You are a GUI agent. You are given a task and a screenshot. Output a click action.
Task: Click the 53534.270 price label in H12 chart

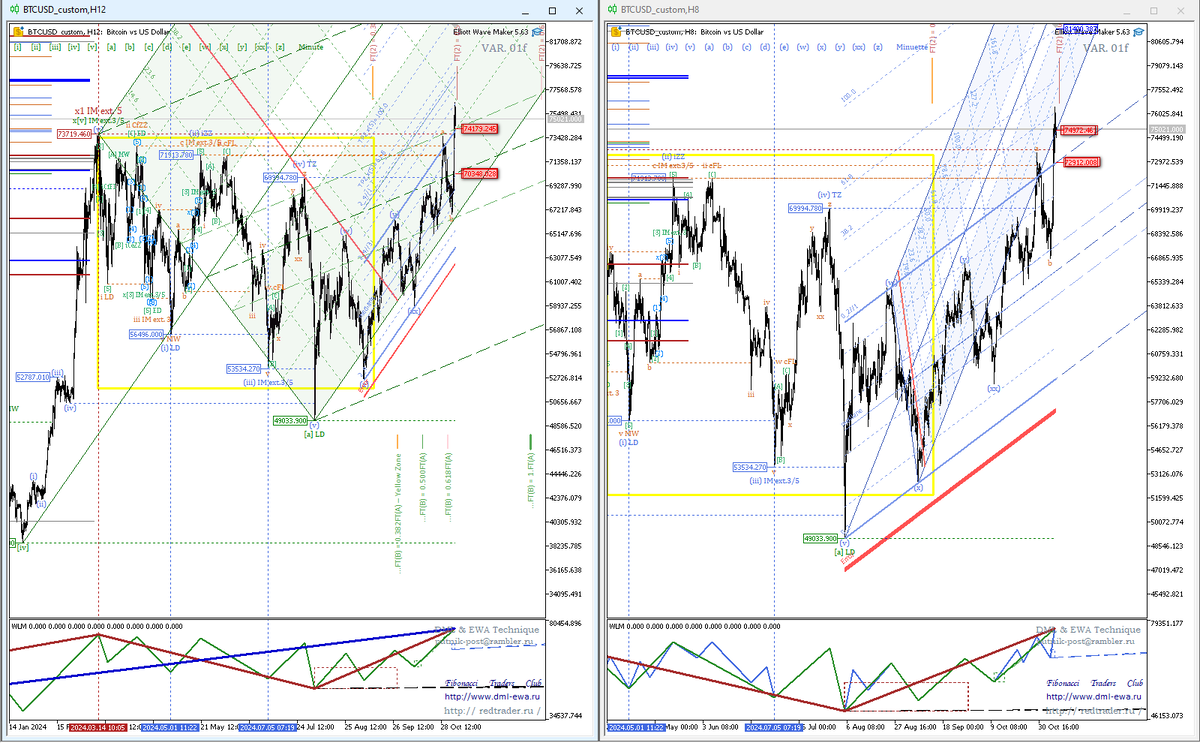point(244,368)
